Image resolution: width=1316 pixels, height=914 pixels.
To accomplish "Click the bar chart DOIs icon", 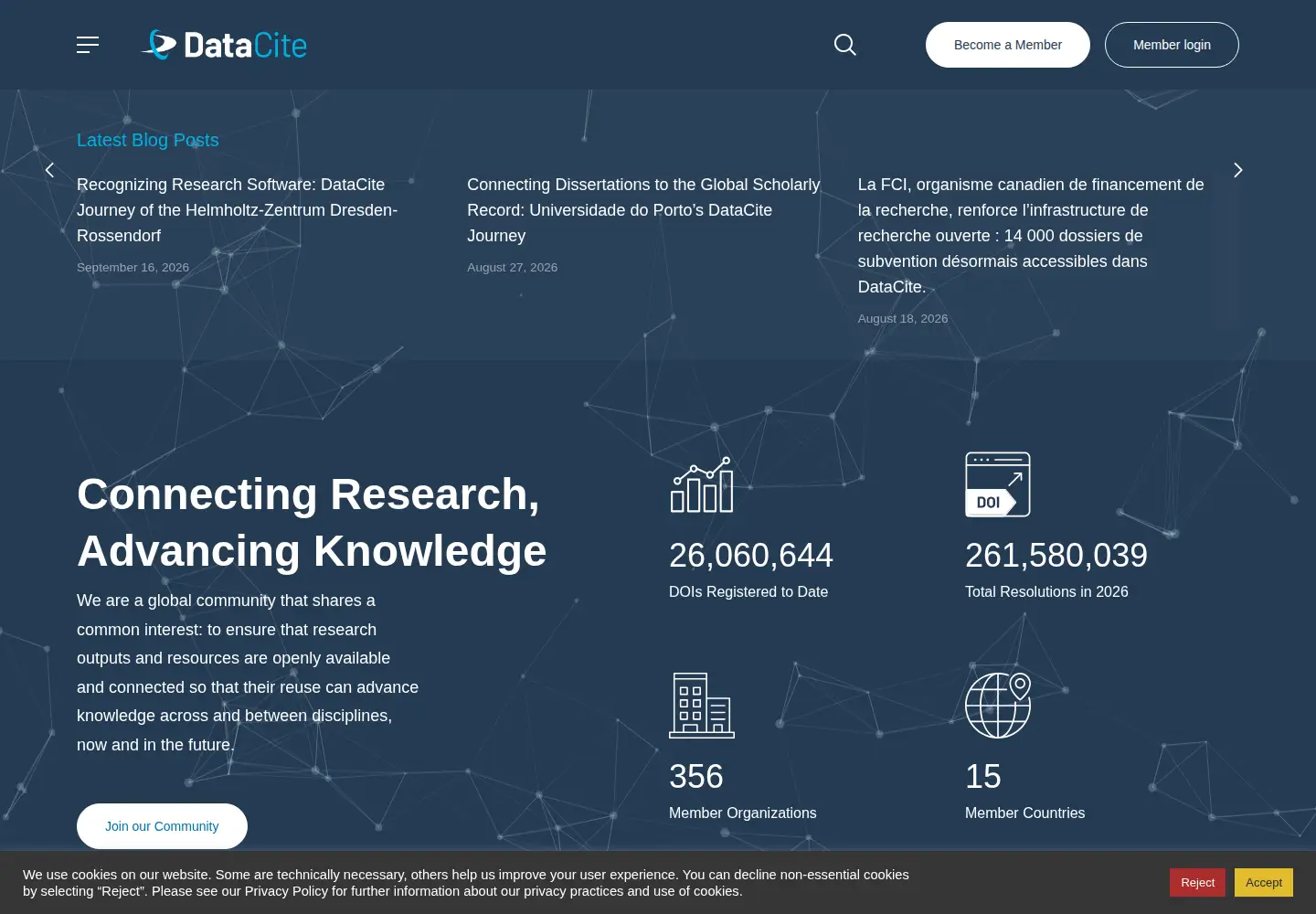I will pos(702,484).
